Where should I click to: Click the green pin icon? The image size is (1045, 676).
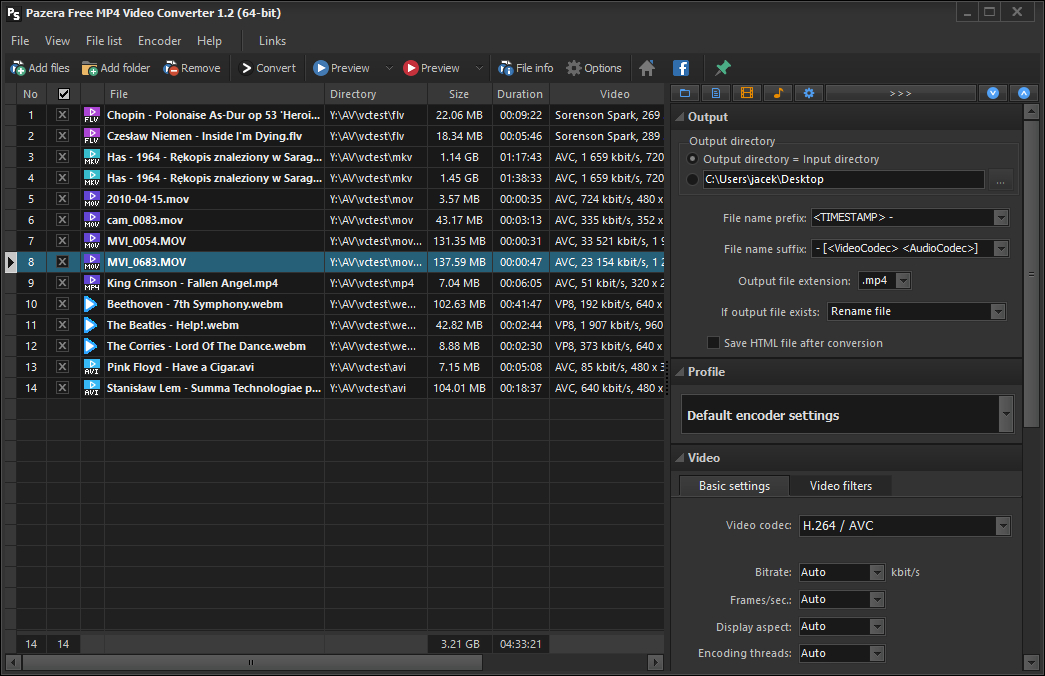point(722,68)
